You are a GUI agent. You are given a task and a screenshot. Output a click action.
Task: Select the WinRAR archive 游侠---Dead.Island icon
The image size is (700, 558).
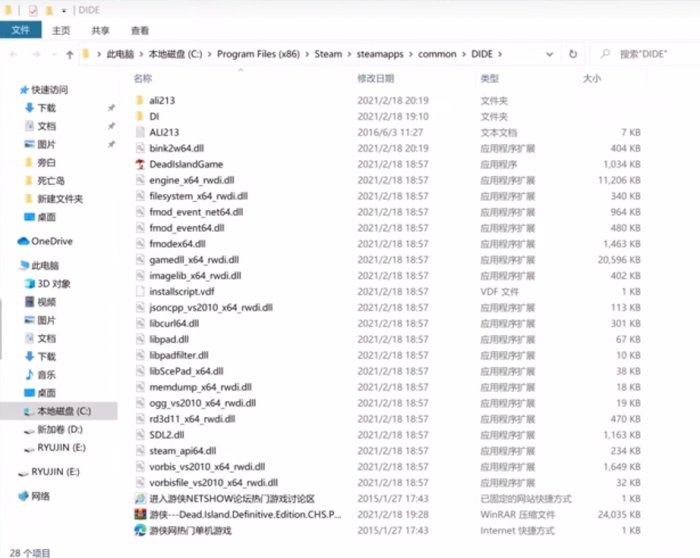(x=140, y=514)
